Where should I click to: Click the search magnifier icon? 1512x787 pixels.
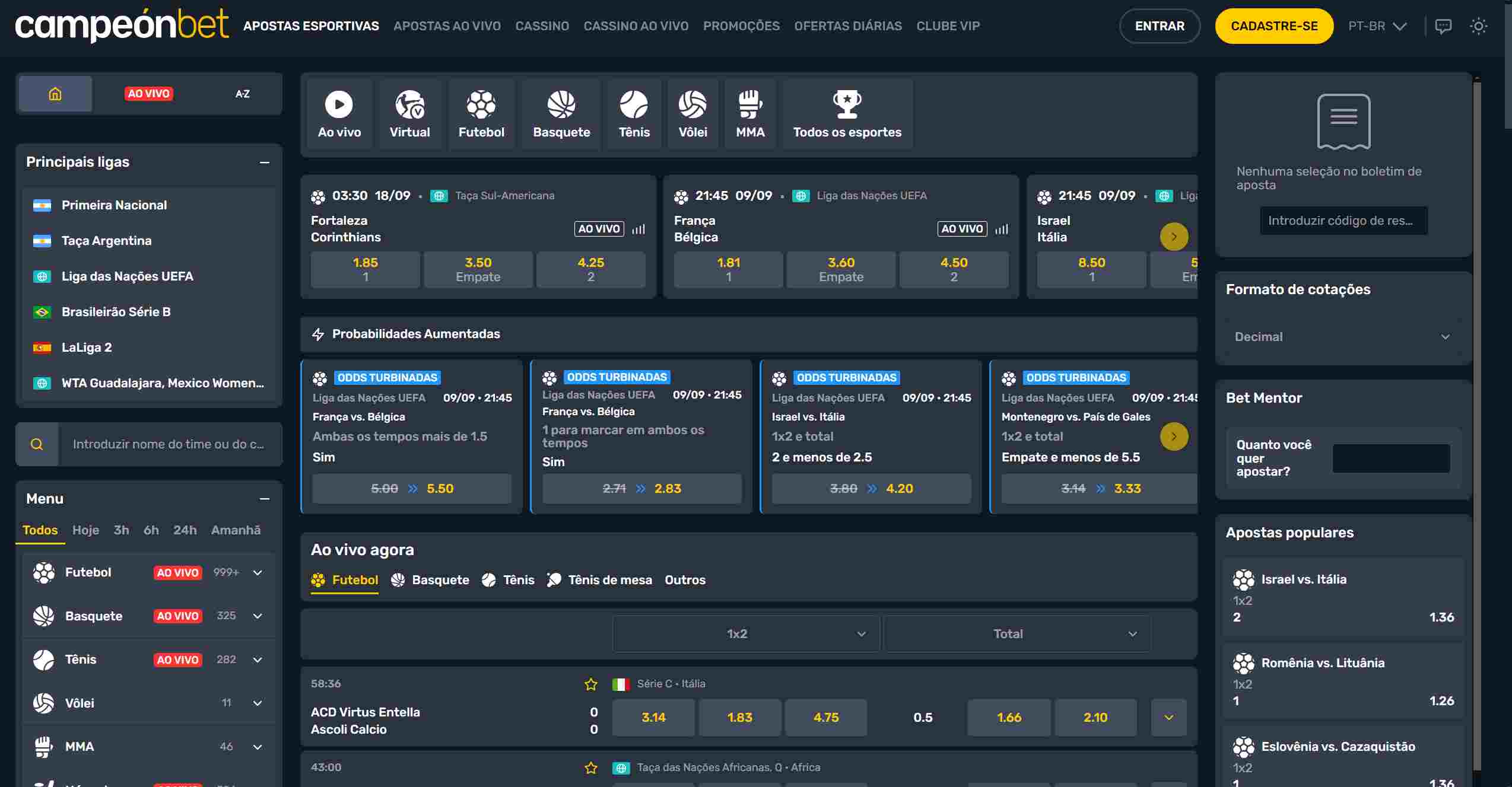click(37, 444)
